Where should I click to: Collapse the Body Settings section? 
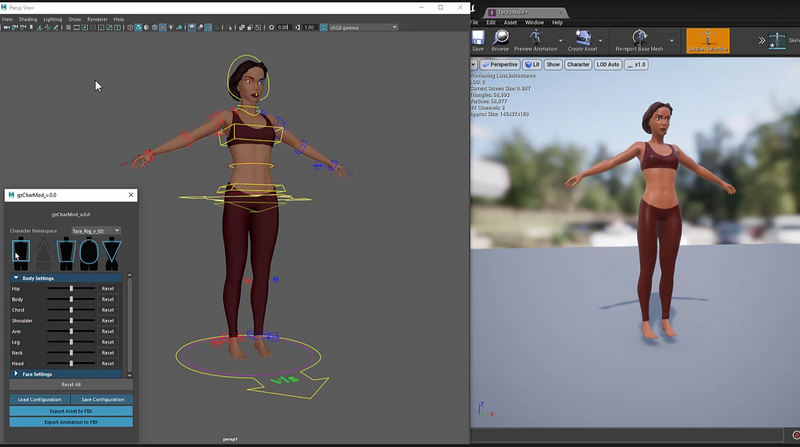(38, 278)
